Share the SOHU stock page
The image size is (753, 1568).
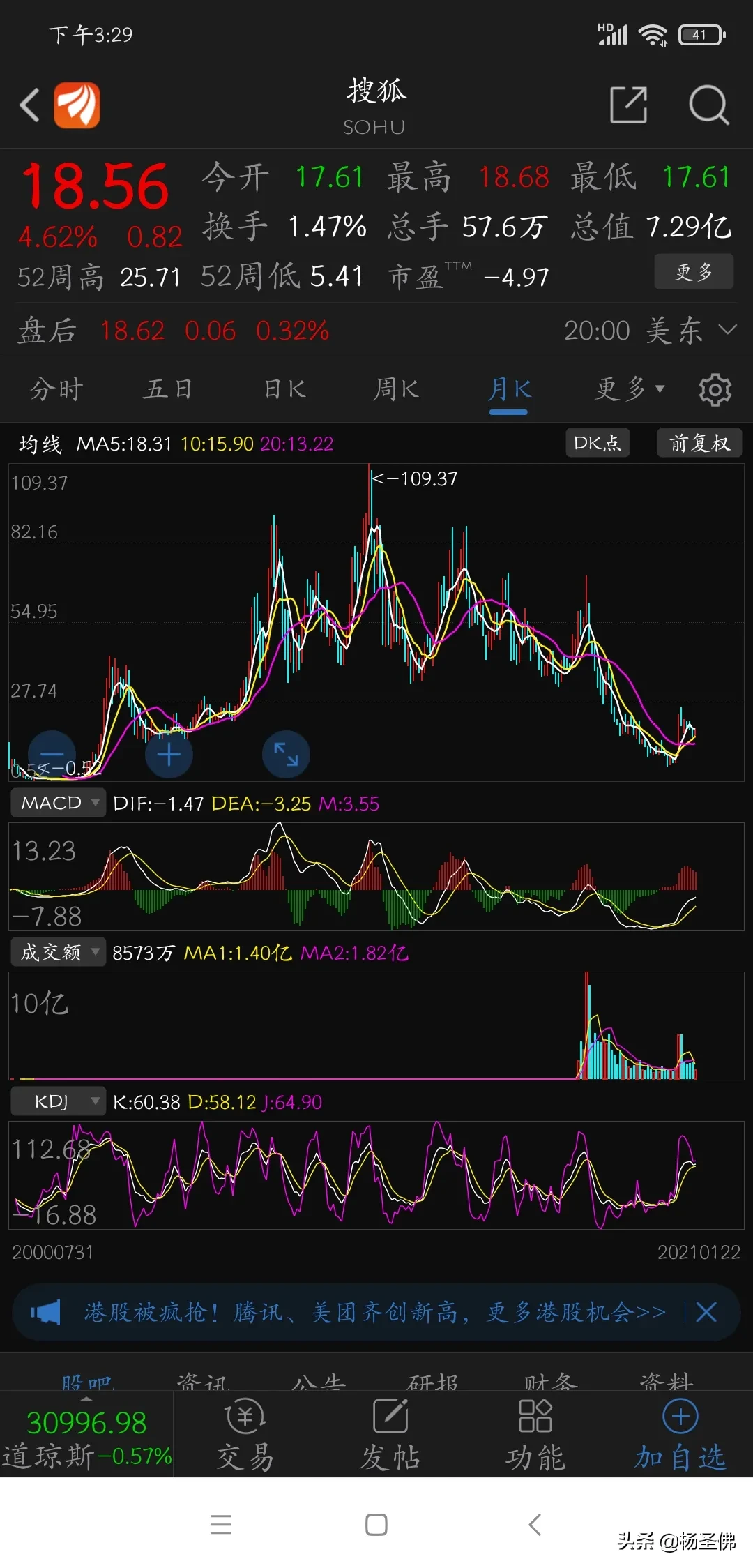[628, 105]
